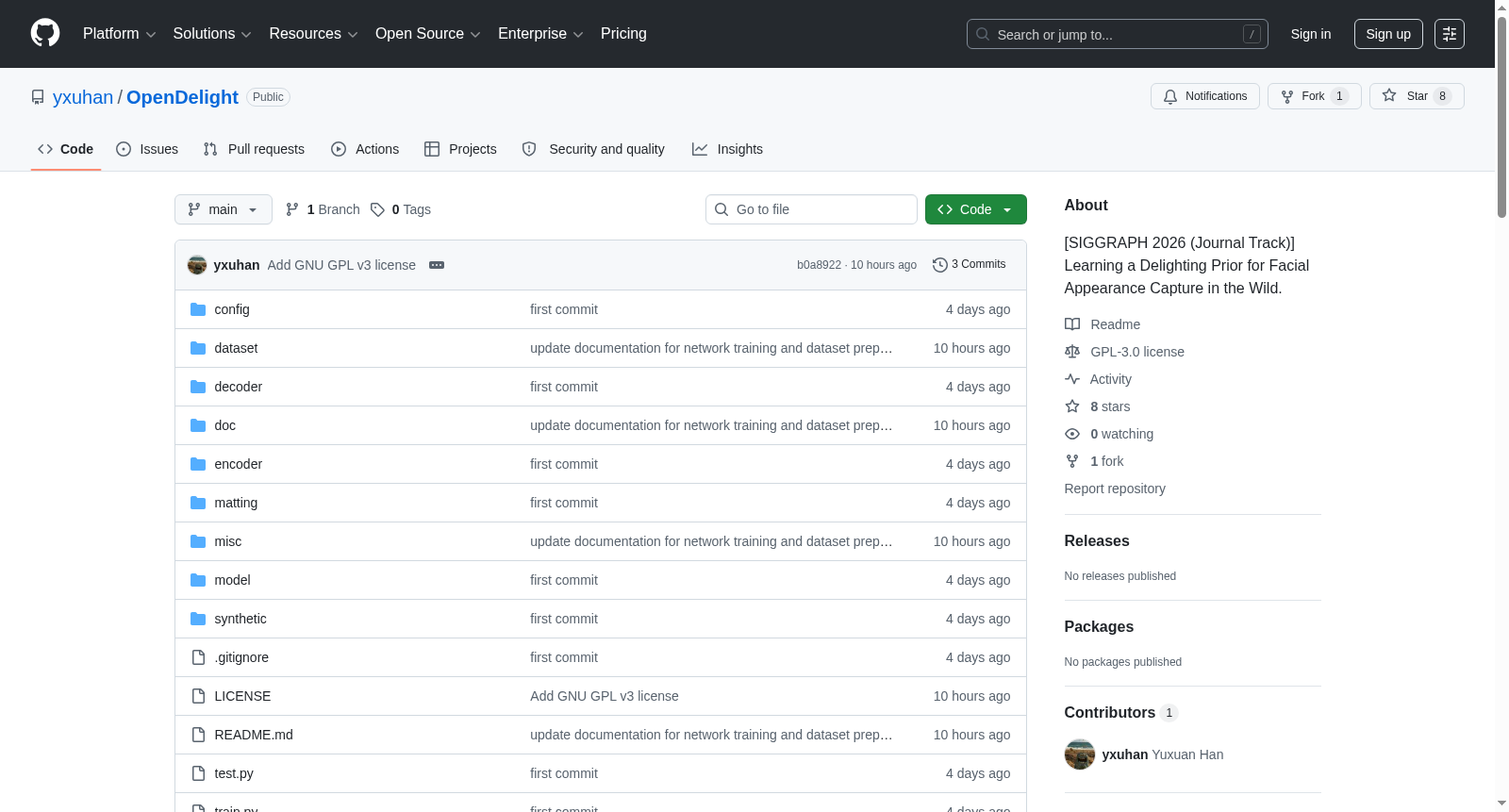
Task: Go to the Security and quality tab
Action: point(593,149)
